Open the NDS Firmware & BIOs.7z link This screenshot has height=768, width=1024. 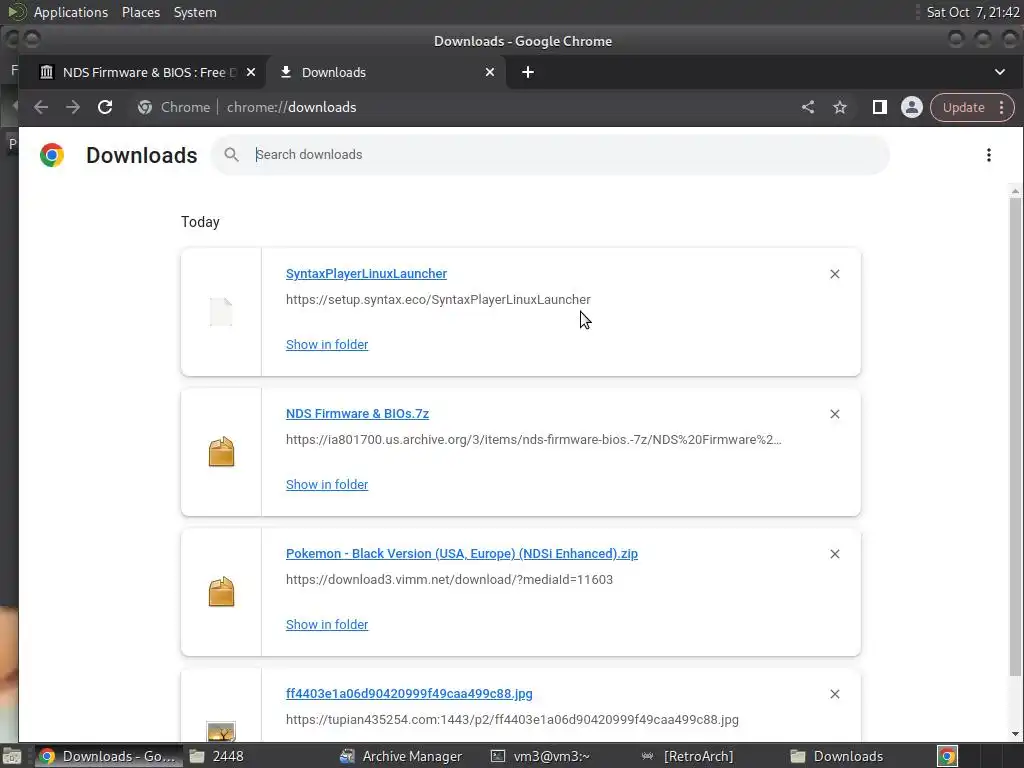pos(357,413)
